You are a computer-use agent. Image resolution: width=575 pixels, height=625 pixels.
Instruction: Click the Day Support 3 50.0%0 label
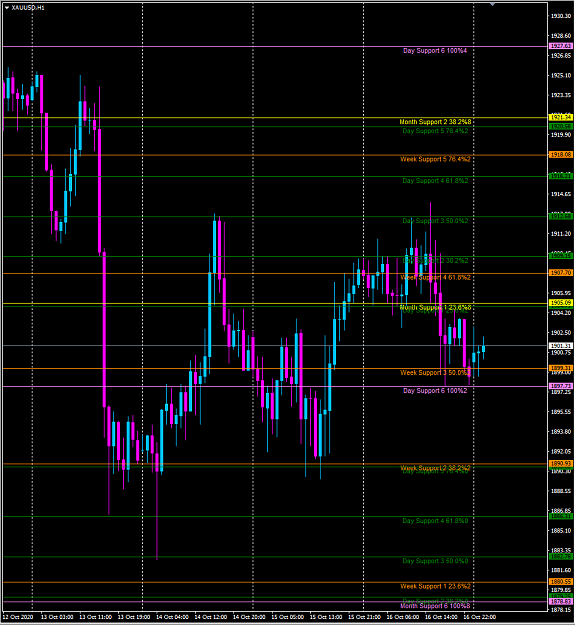click(435, 561)
